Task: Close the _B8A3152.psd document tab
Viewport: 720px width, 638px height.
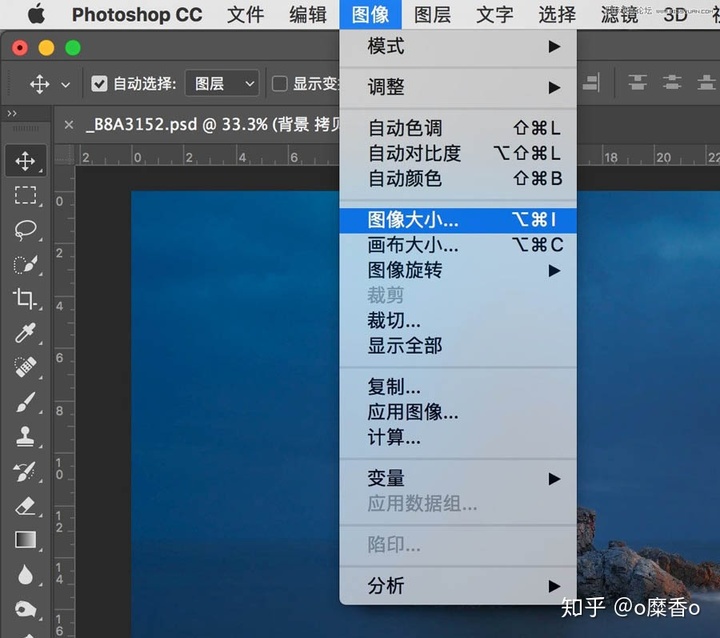Action: [69, 124]
